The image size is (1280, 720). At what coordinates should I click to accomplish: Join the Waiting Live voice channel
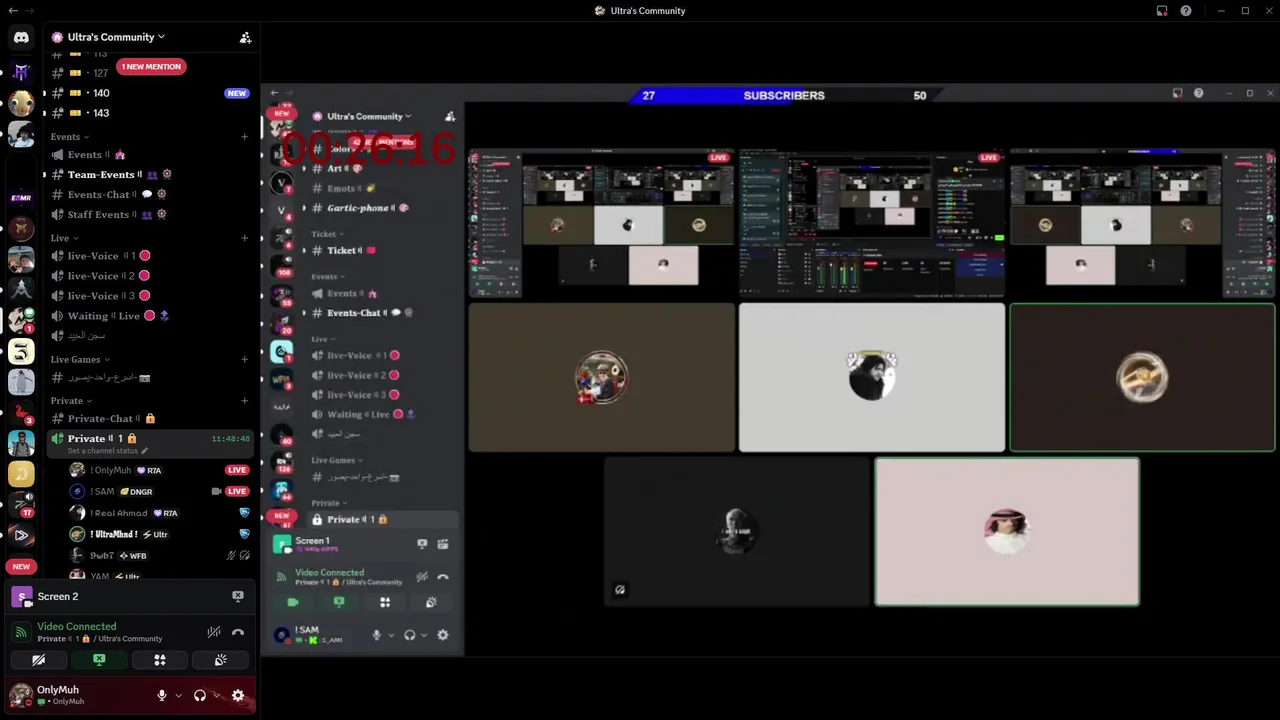pyautogui.click(x=150, y=316)
